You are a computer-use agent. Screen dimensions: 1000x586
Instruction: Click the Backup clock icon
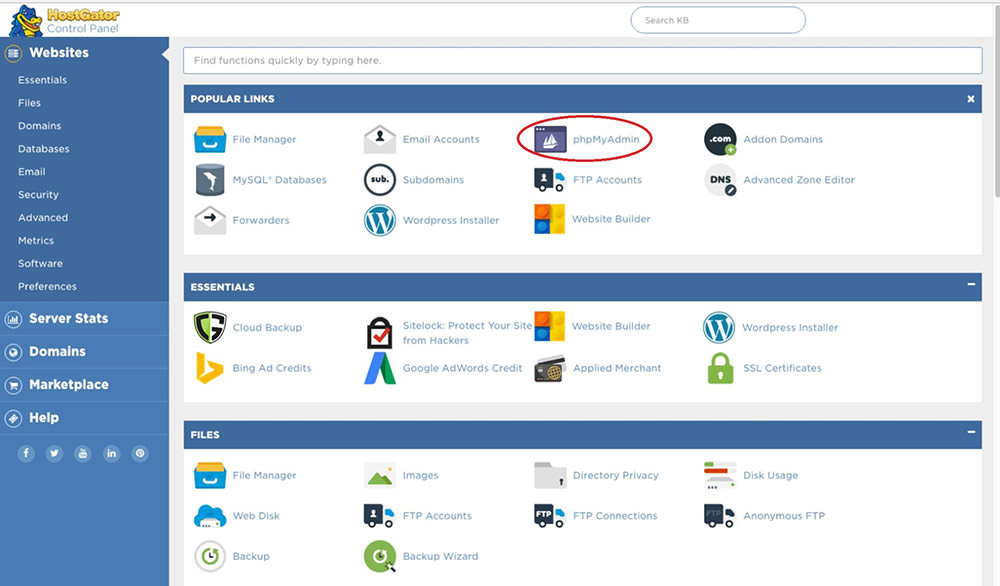pos(210,556)
